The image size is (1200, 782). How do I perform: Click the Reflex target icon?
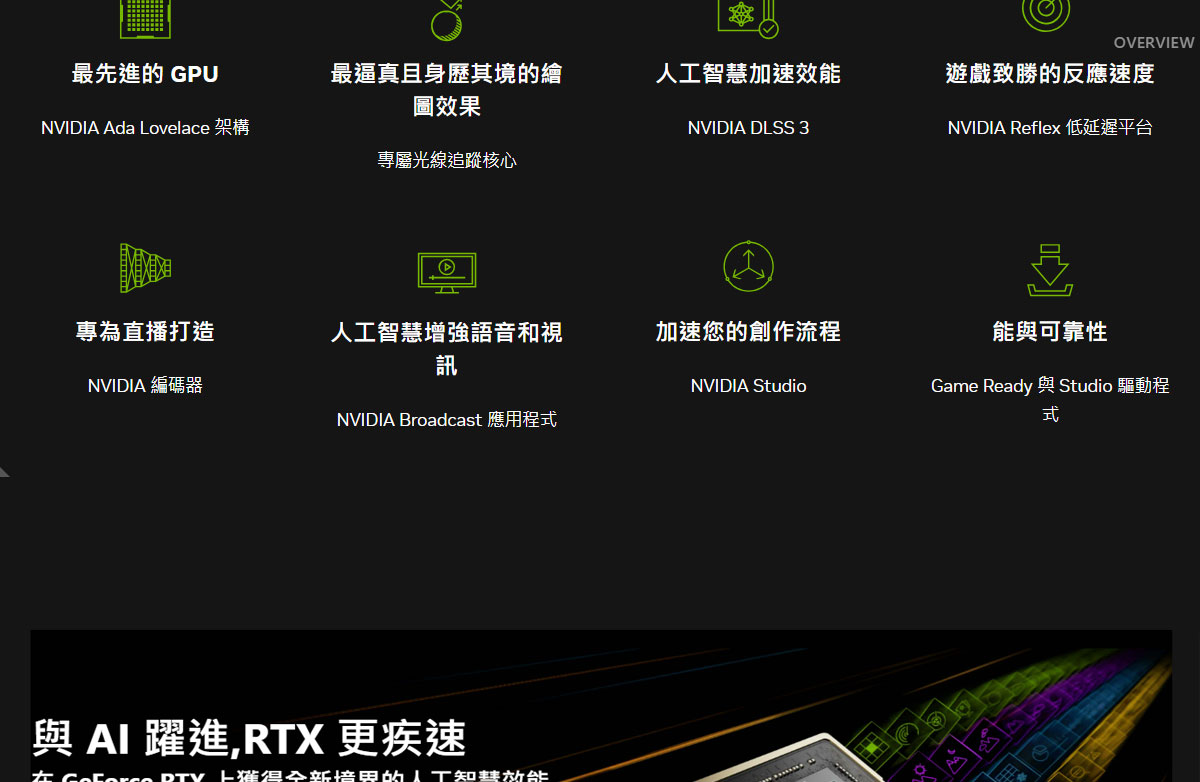1046,14
